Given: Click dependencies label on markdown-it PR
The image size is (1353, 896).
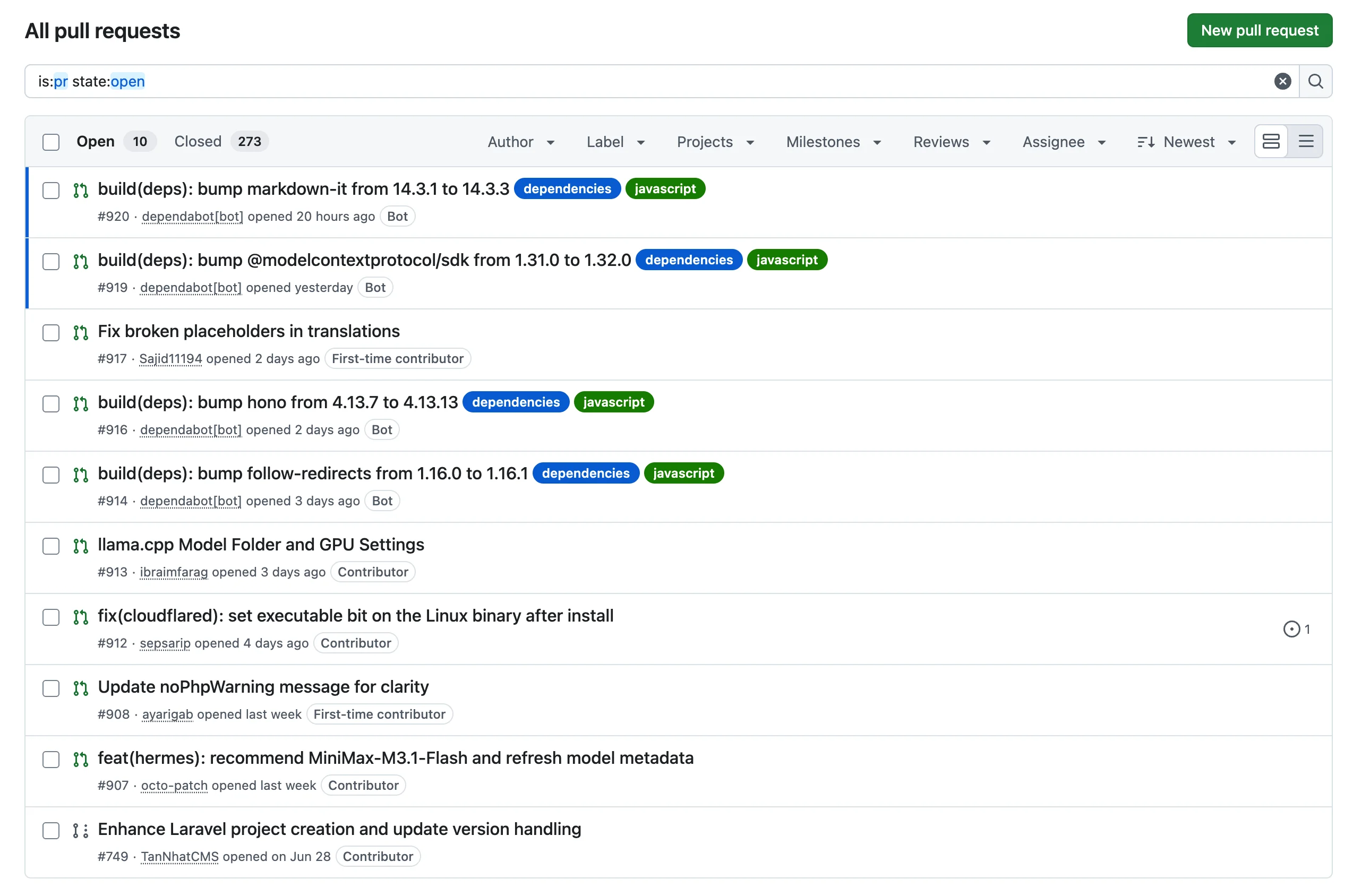Looking at the screenshot, I should click(x=567, y=188).
